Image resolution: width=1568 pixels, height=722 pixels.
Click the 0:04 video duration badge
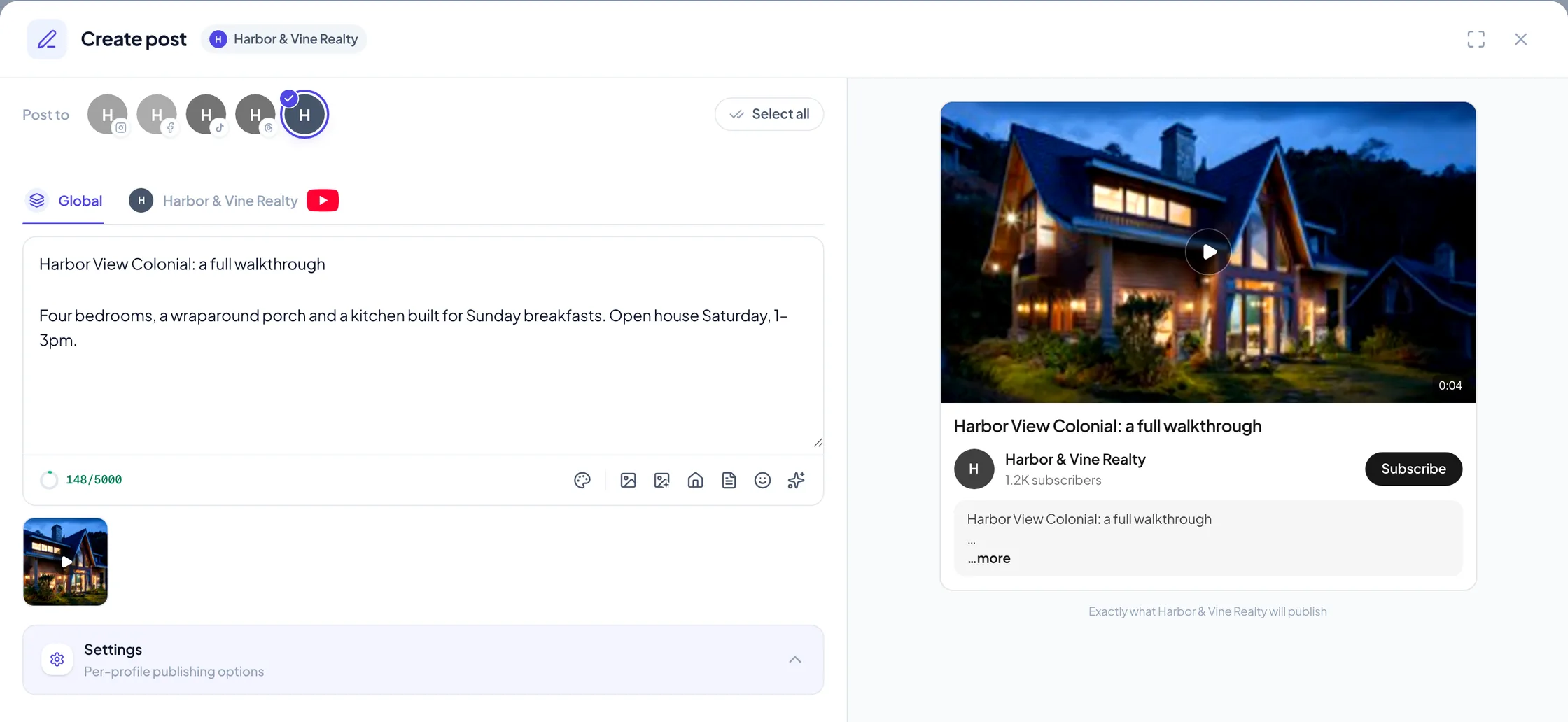(x=1450, y=385)
